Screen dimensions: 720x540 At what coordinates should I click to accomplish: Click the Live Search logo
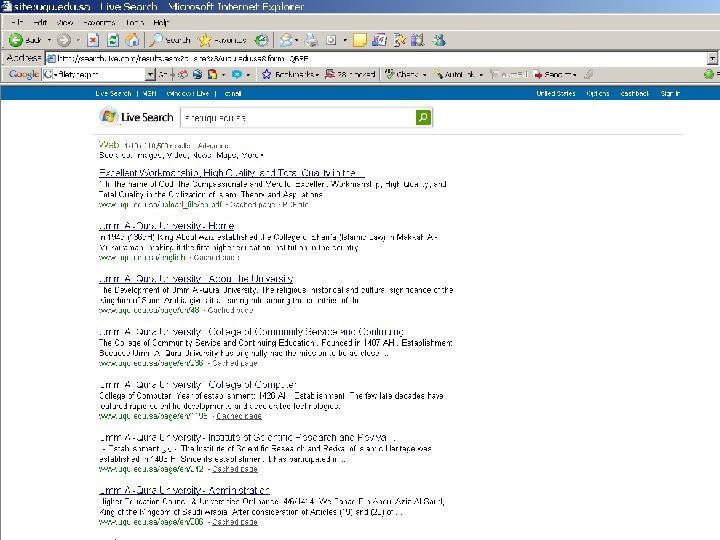point(136,117)
